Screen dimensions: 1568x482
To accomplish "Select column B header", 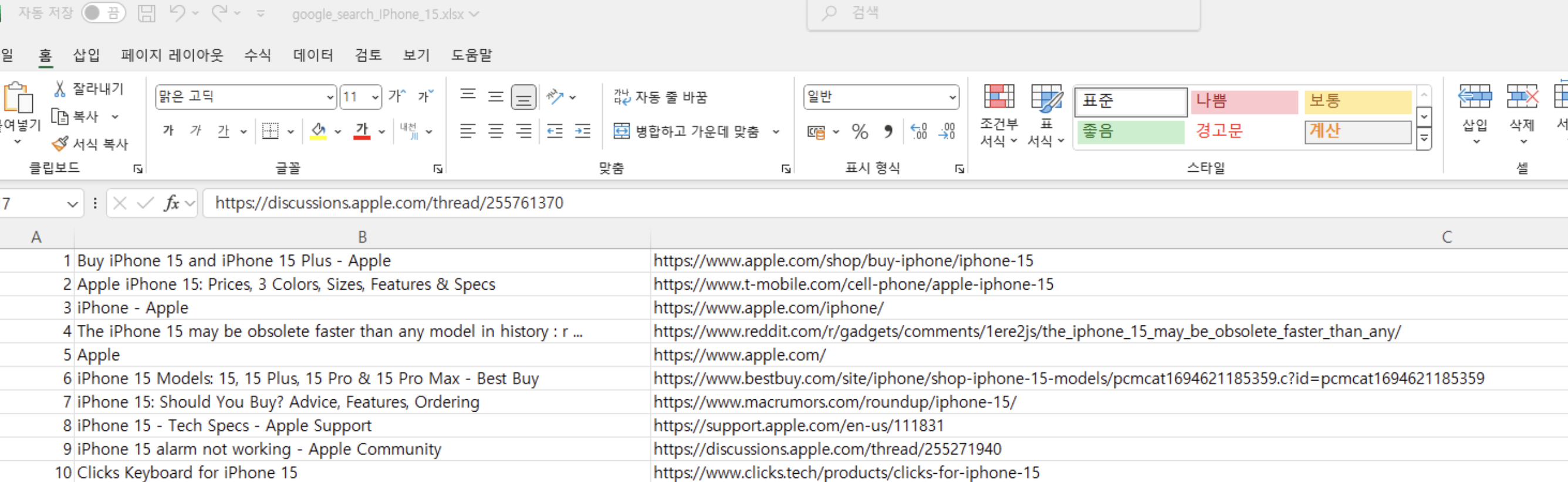I will point(362,237).
